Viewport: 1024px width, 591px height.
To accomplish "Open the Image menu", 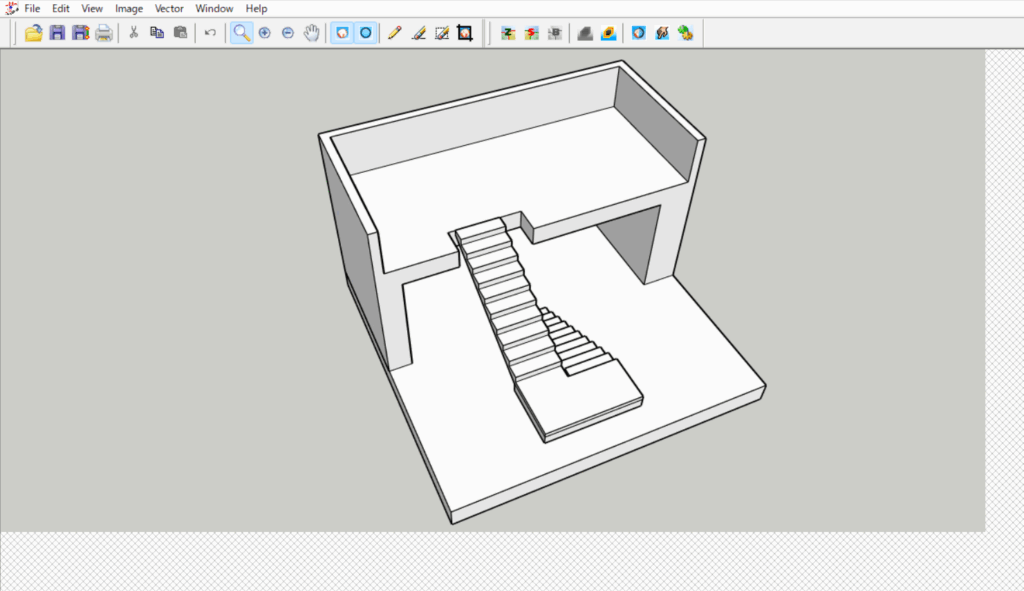I will pos(129,8).
